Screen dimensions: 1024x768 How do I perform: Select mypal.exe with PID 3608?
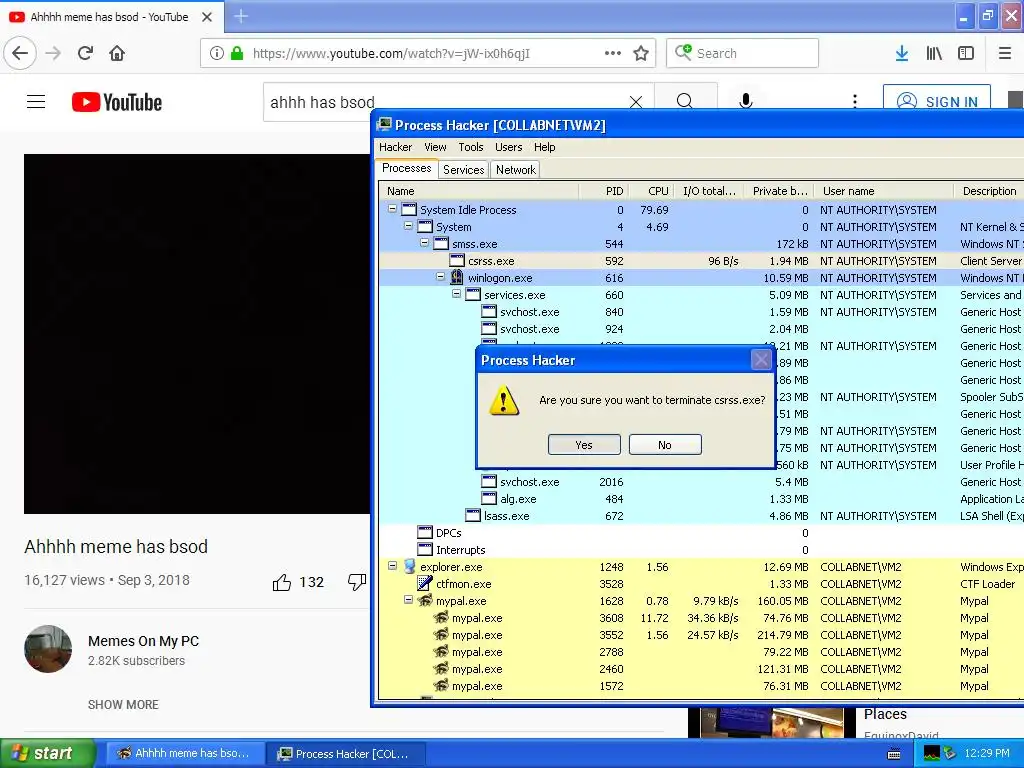point(701,618)
